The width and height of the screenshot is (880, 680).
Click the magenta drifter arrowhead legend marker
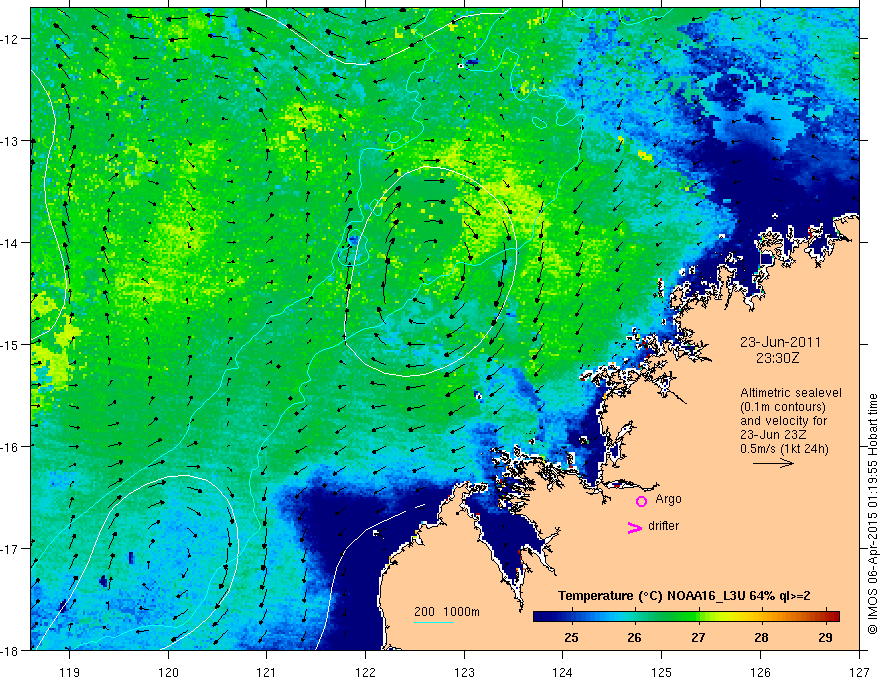tap(634, 527)
